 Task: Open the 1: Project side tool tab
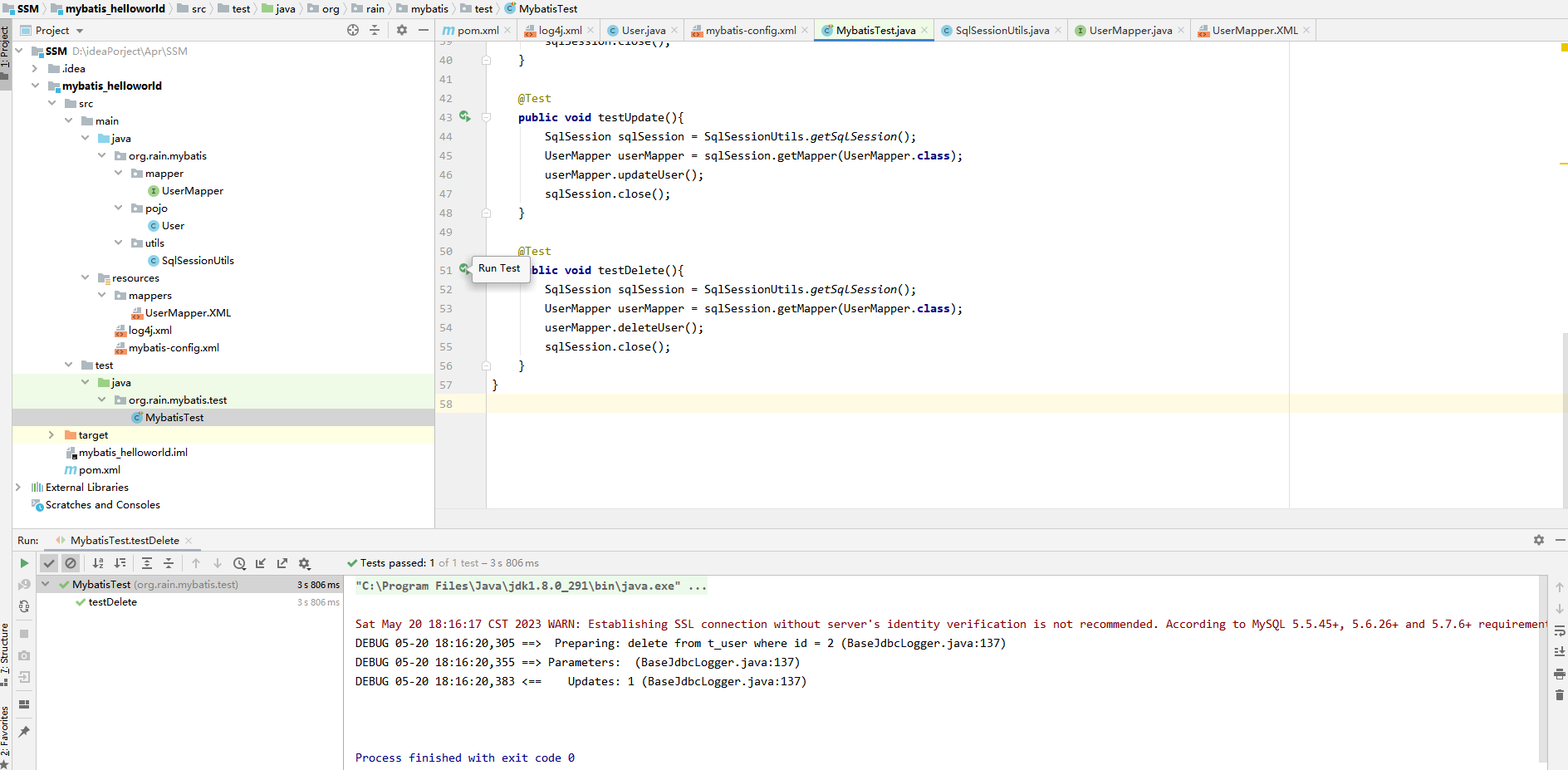(5, 53)
